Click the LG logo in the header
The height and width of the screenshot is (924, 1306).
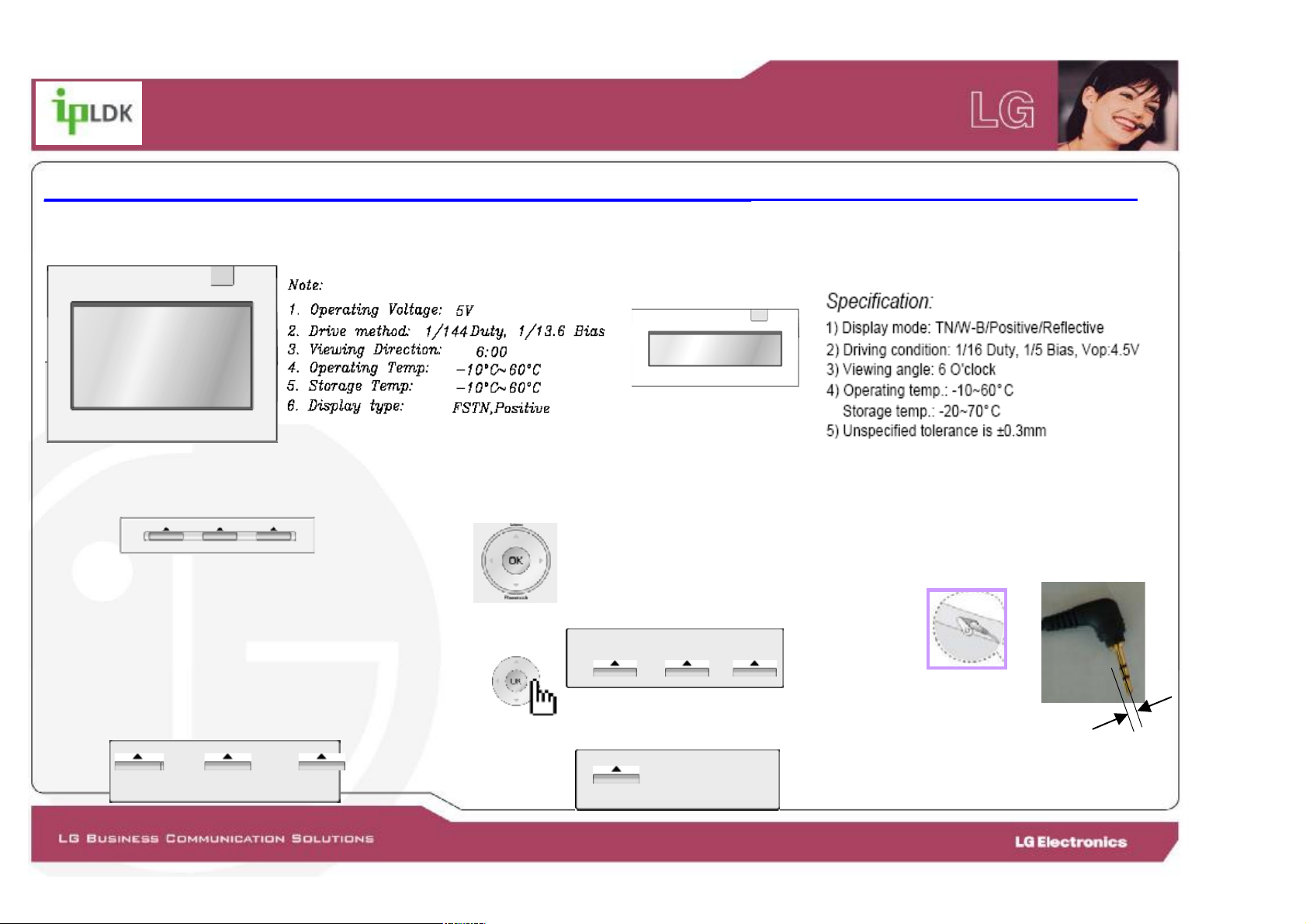point(1003,110)
